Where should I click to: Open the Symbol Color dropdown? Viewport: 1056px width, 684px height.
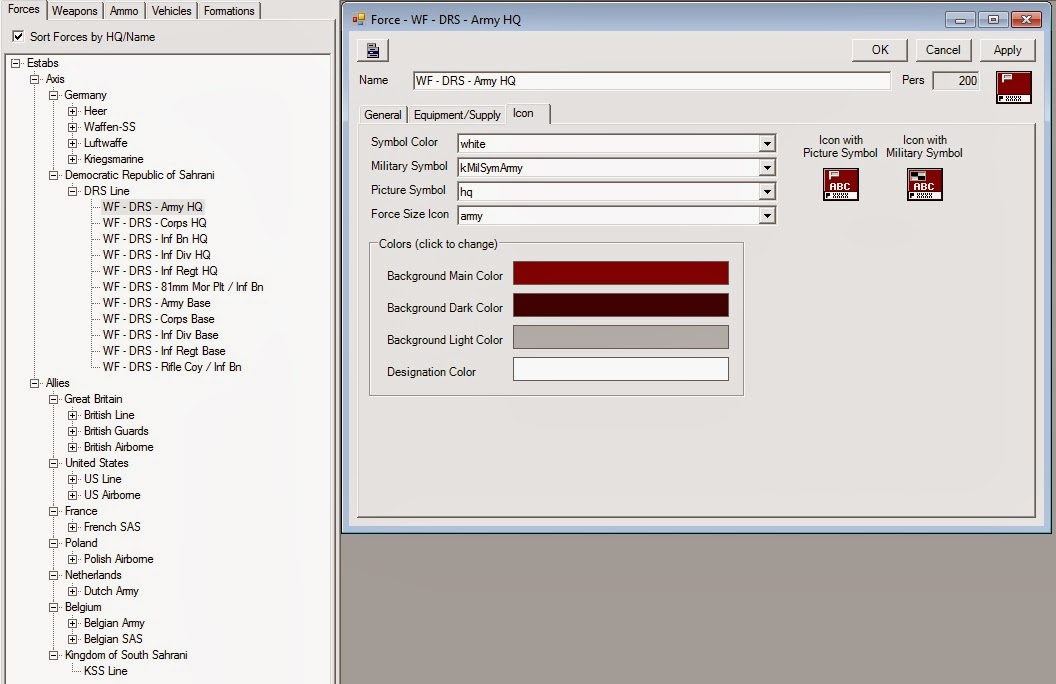[x=766, y=143]
